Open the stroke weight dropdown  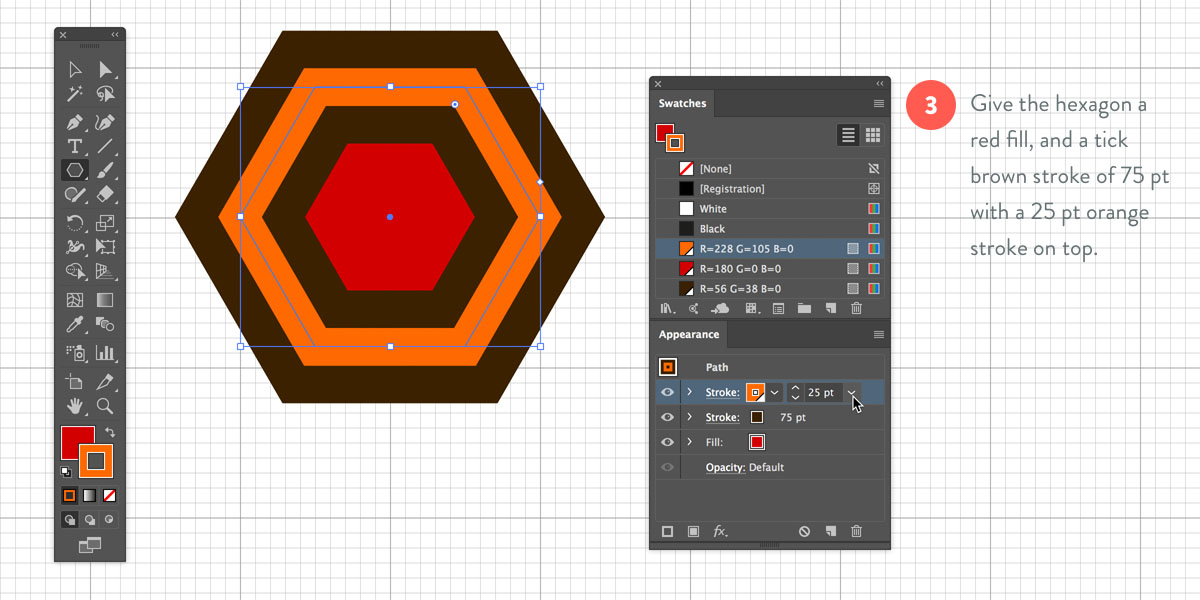852,393
